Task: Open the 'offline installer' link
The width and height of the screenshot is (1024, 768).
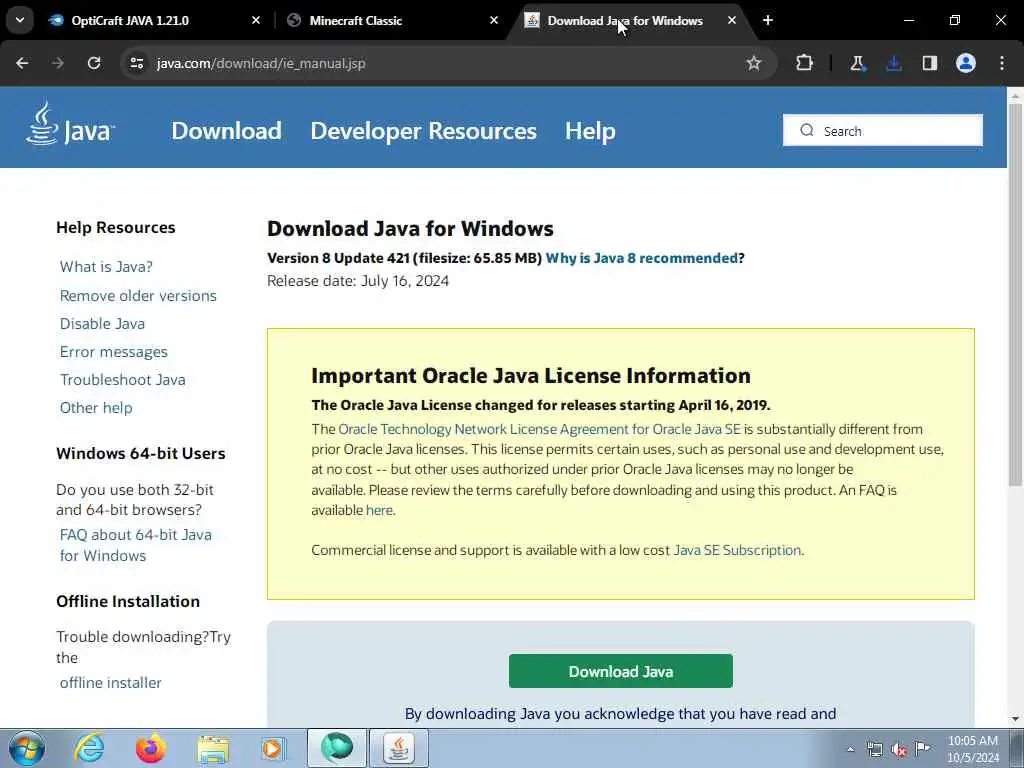Action: 110,682
